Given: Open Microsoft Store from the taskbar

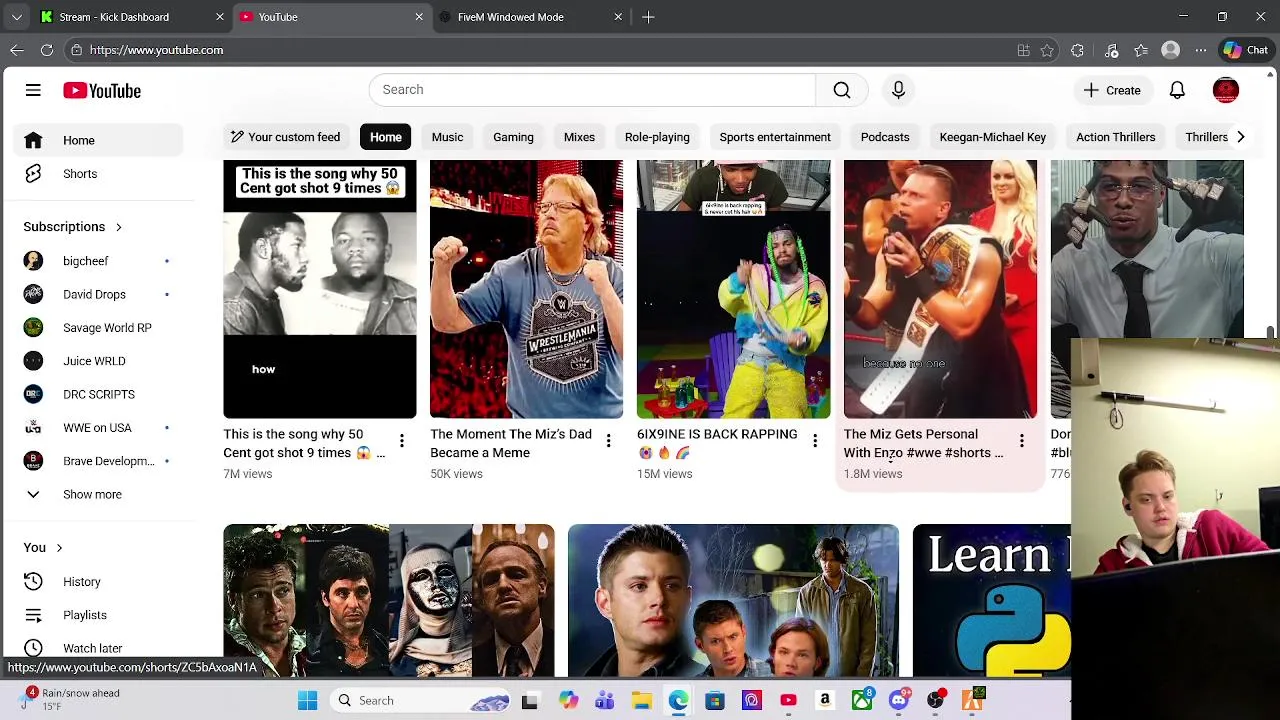Looking at the screenshot, I should (715, 701).
